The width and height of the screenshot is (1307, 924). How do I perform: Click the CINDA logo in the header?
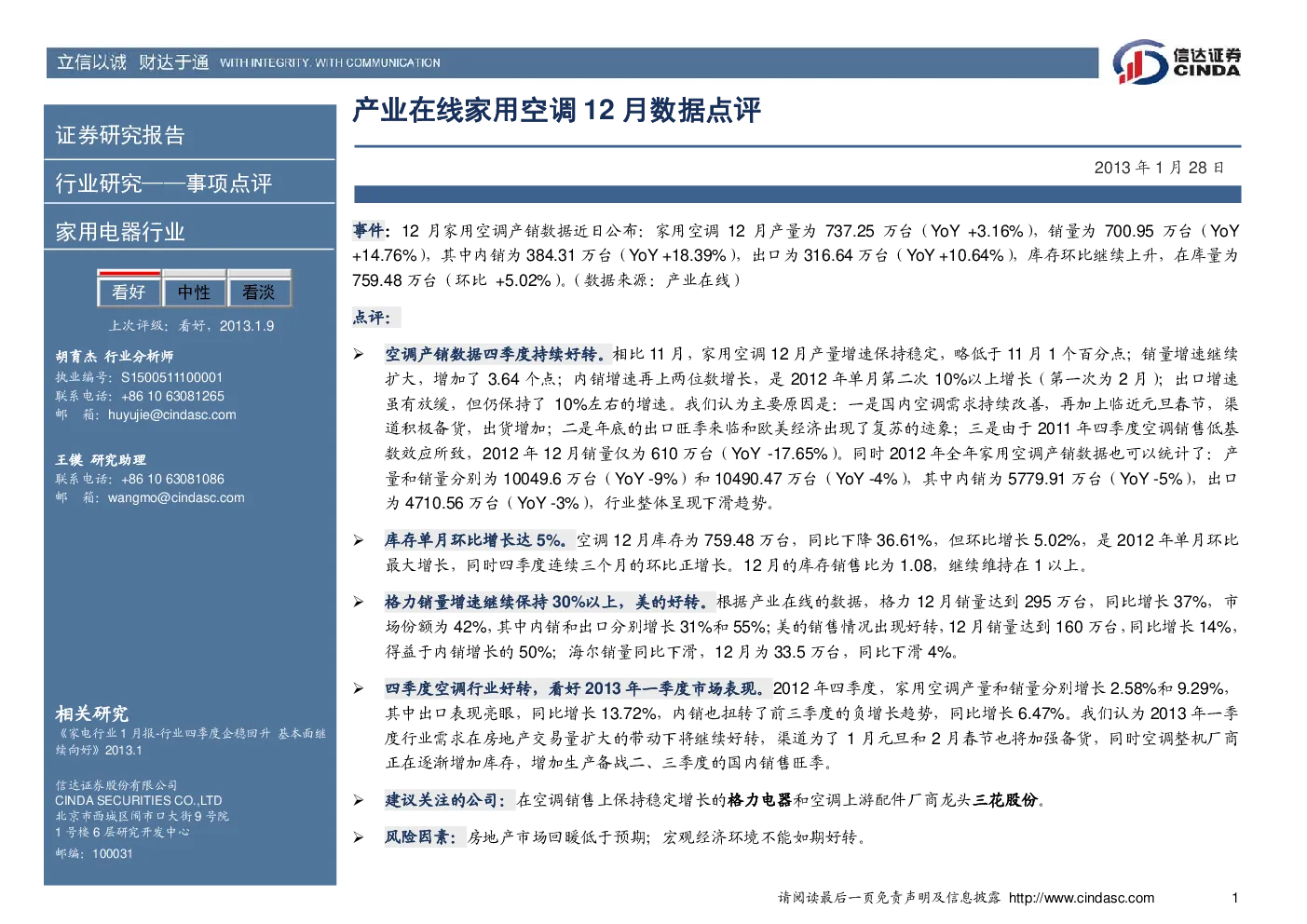[x=1177, y=62]
